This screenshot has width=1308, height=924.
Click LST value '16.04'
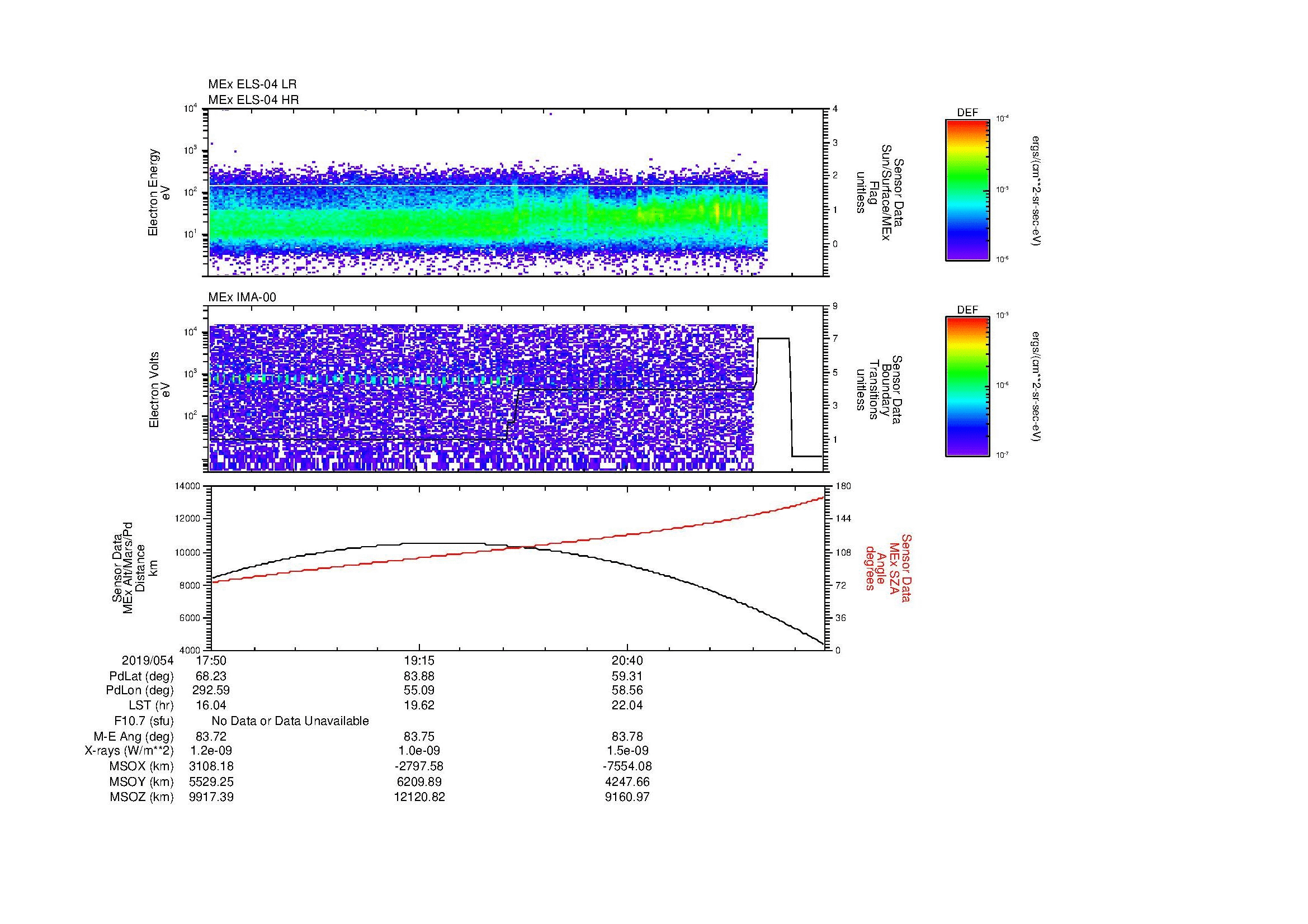211,705
